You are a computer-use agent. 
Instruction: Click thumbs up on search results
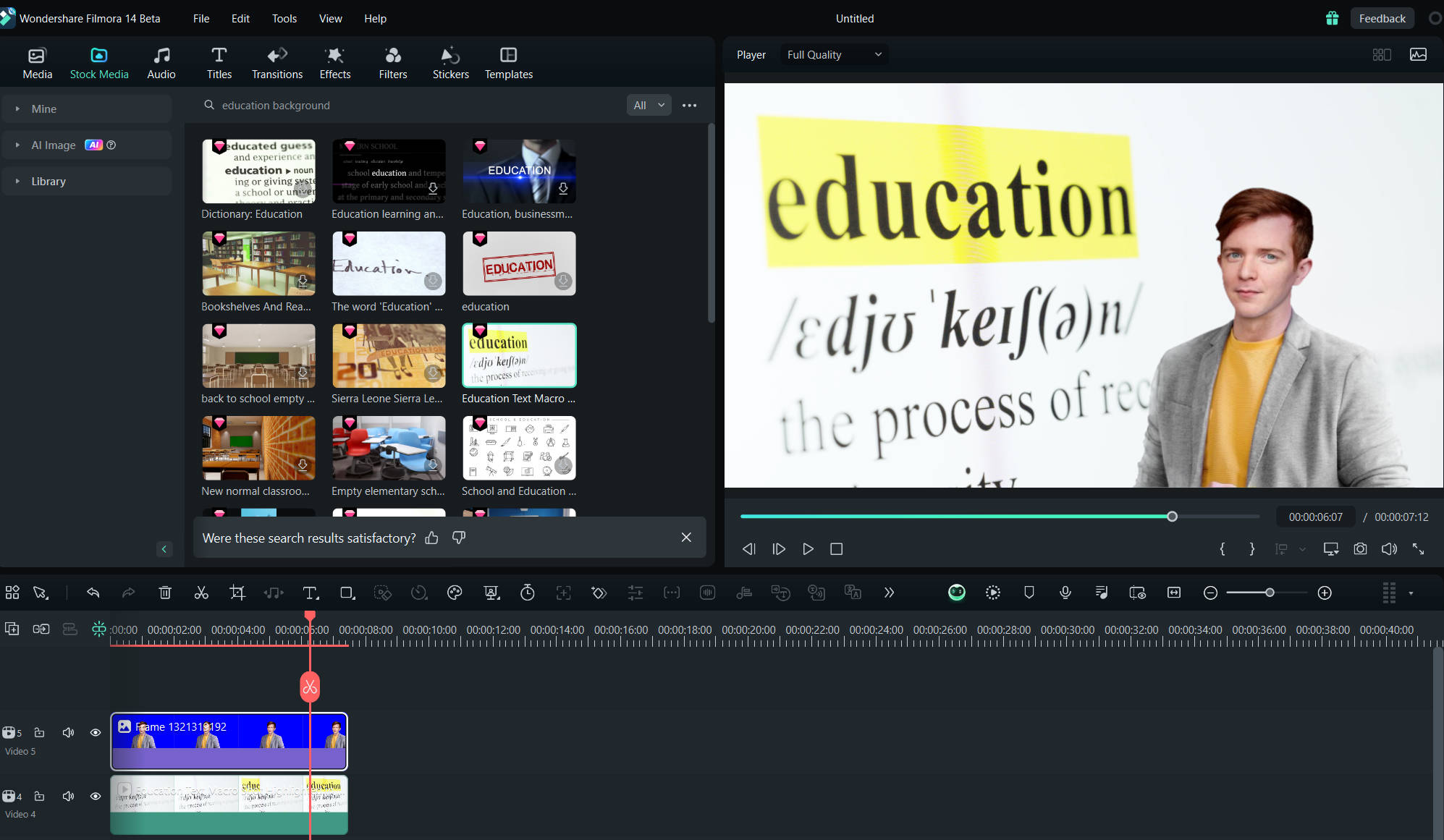point(432,537)
